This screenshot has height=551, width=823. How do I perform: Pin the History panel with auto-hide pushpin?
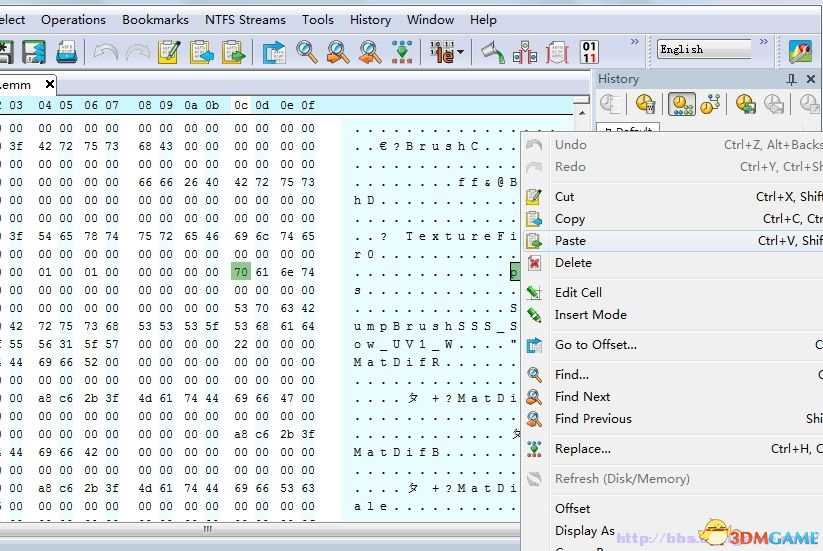click(x=792, y=79)
